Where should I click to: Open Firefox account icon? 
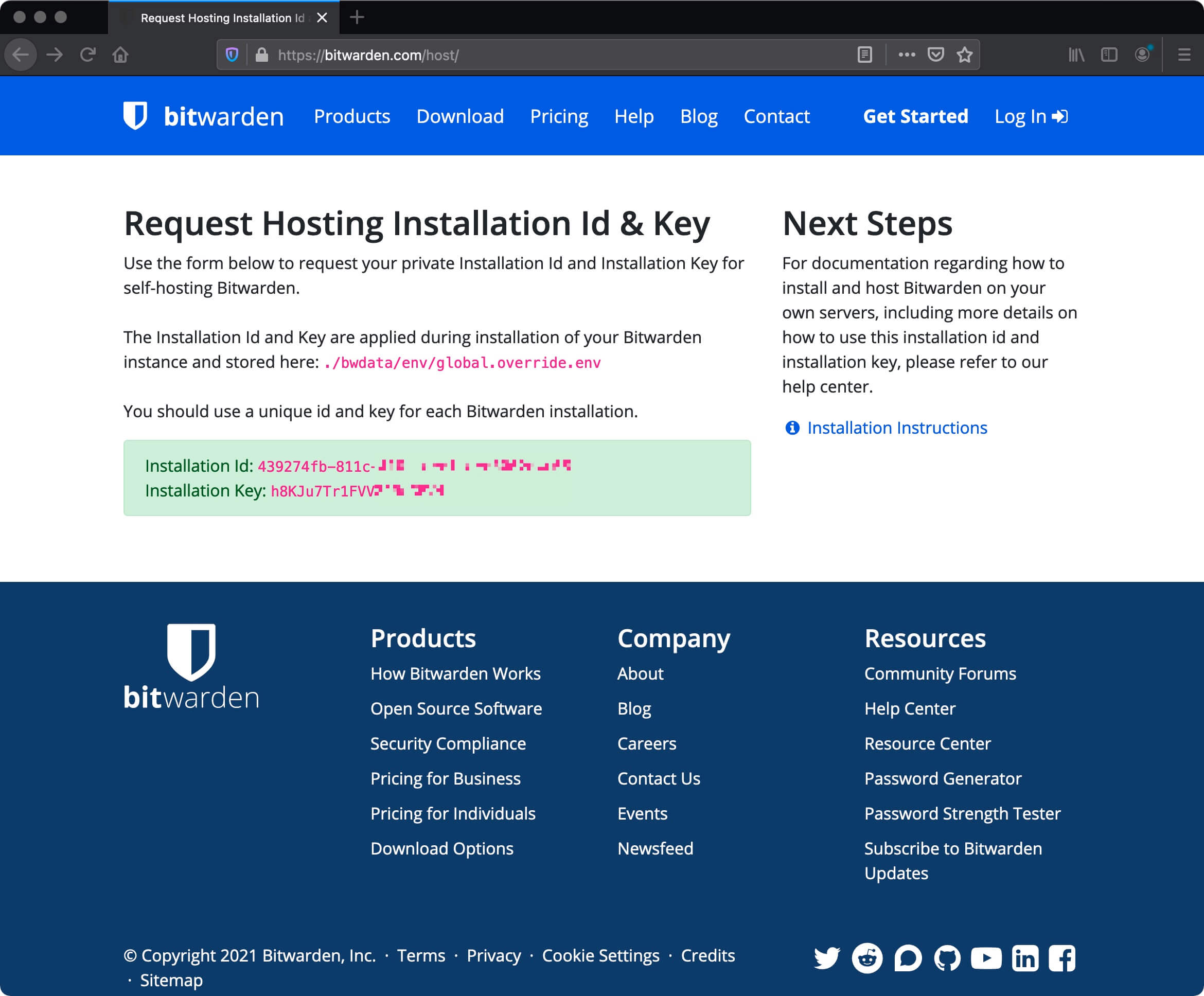tap(1143, 55)
